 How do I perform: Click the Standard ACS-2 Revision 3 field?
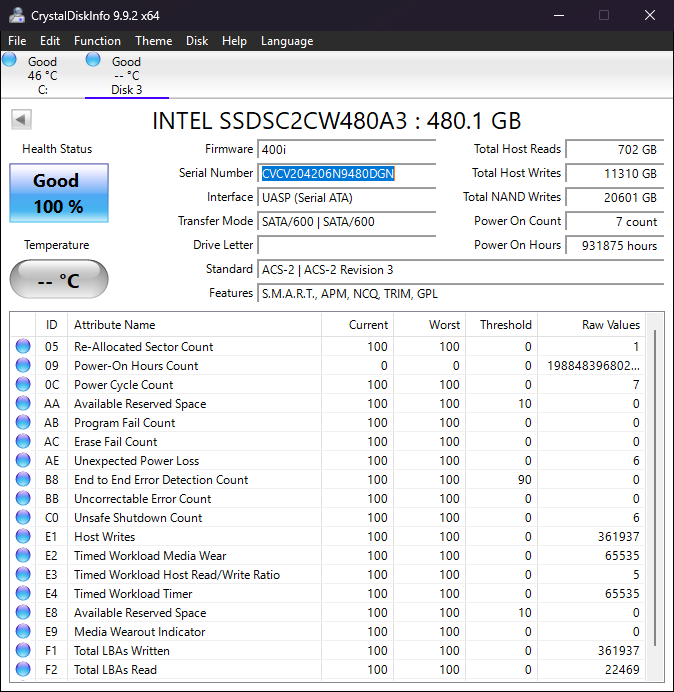460,269
